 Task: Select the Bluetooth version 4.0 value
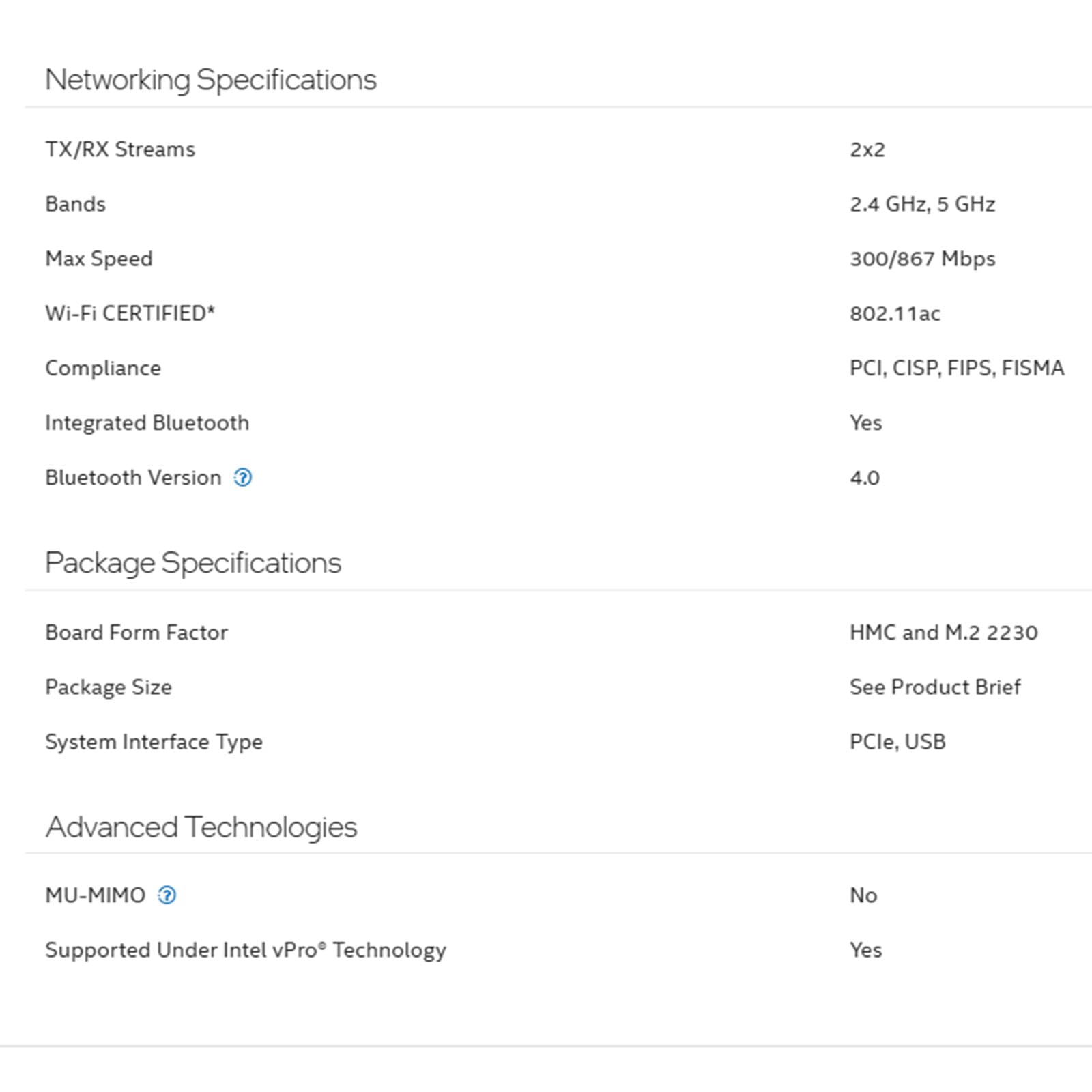click(865, 478)
